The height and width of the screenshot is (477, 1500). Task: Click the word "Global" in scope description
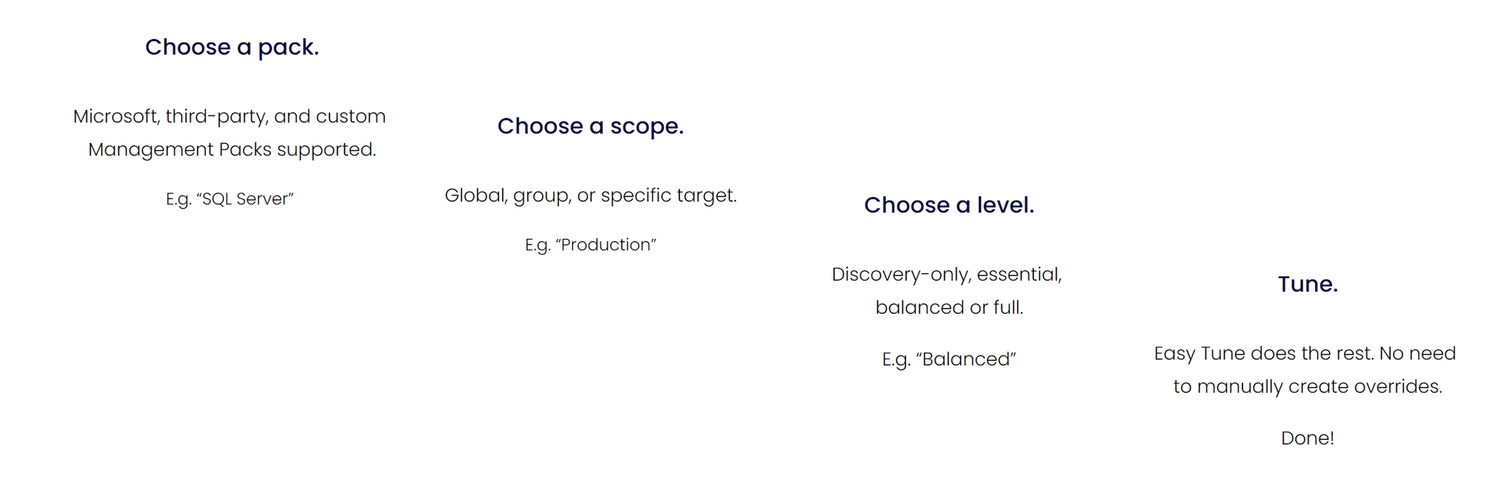click(x=475, y=195)
